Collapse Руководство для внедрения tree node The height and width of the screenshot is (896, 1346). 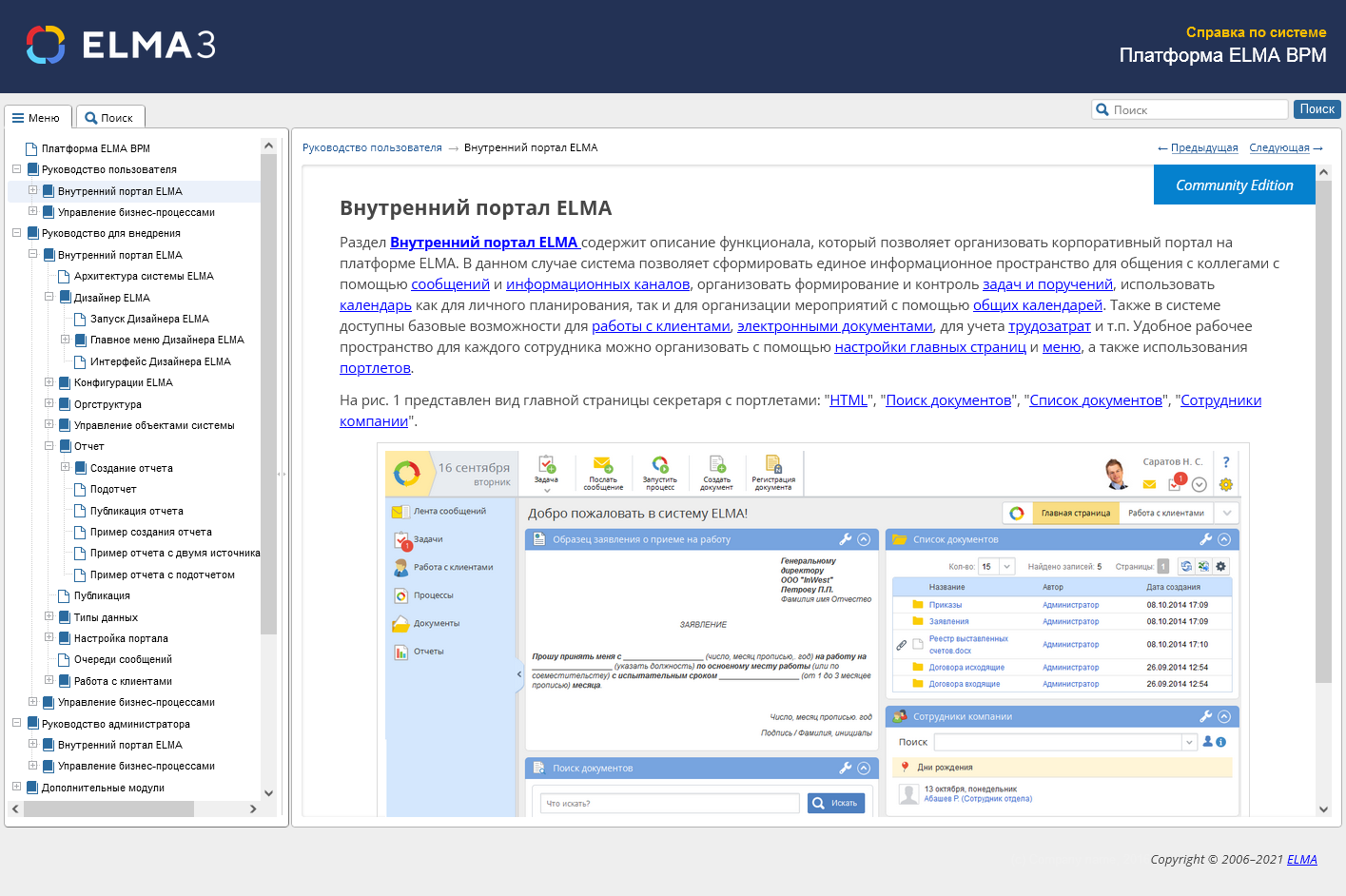point(16,233)
